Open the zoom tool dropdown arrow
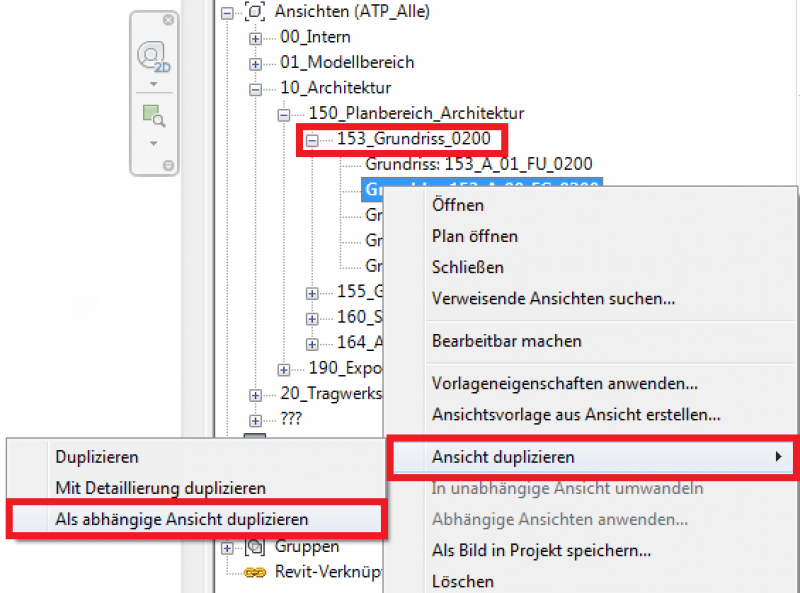 pyautogui.click(x=152, y=142)
